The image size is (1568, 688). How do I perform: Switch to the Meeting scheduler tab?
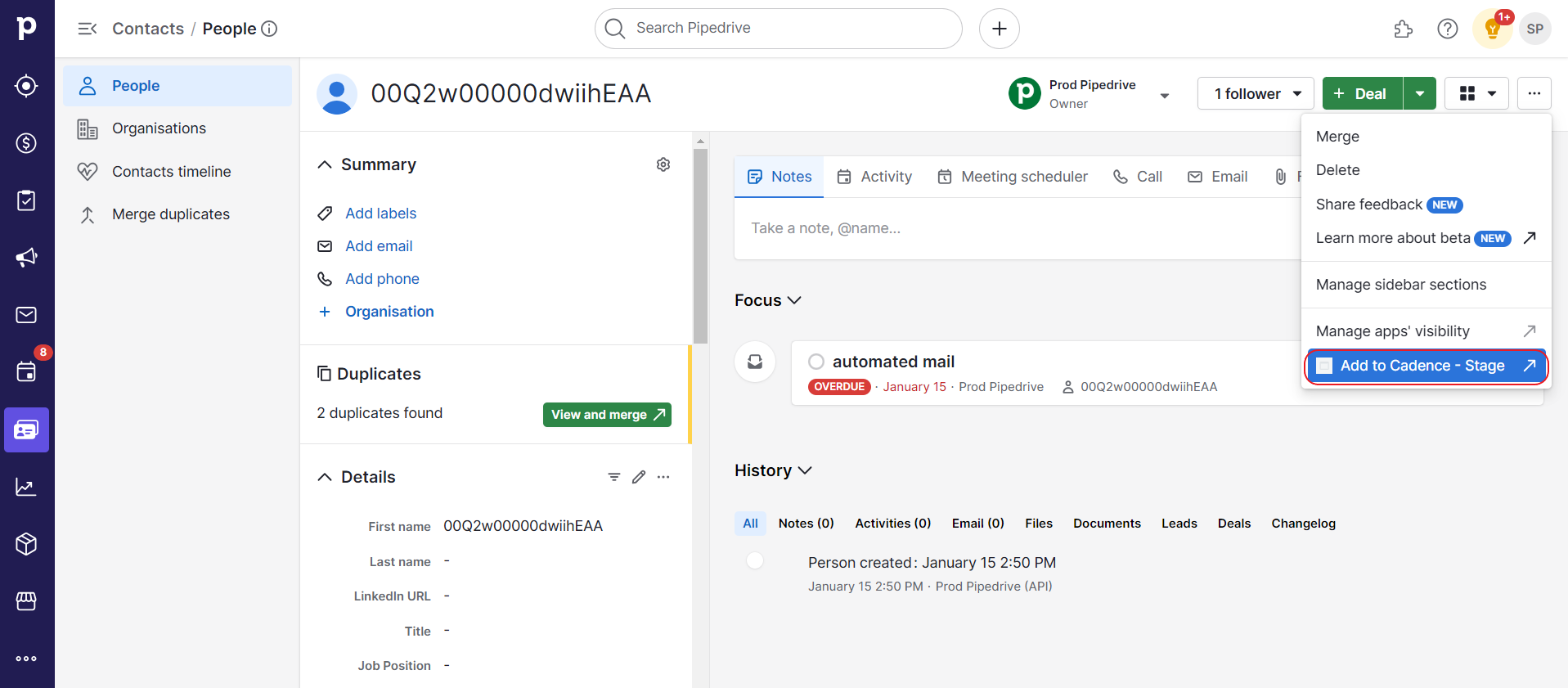[1013, 177]
